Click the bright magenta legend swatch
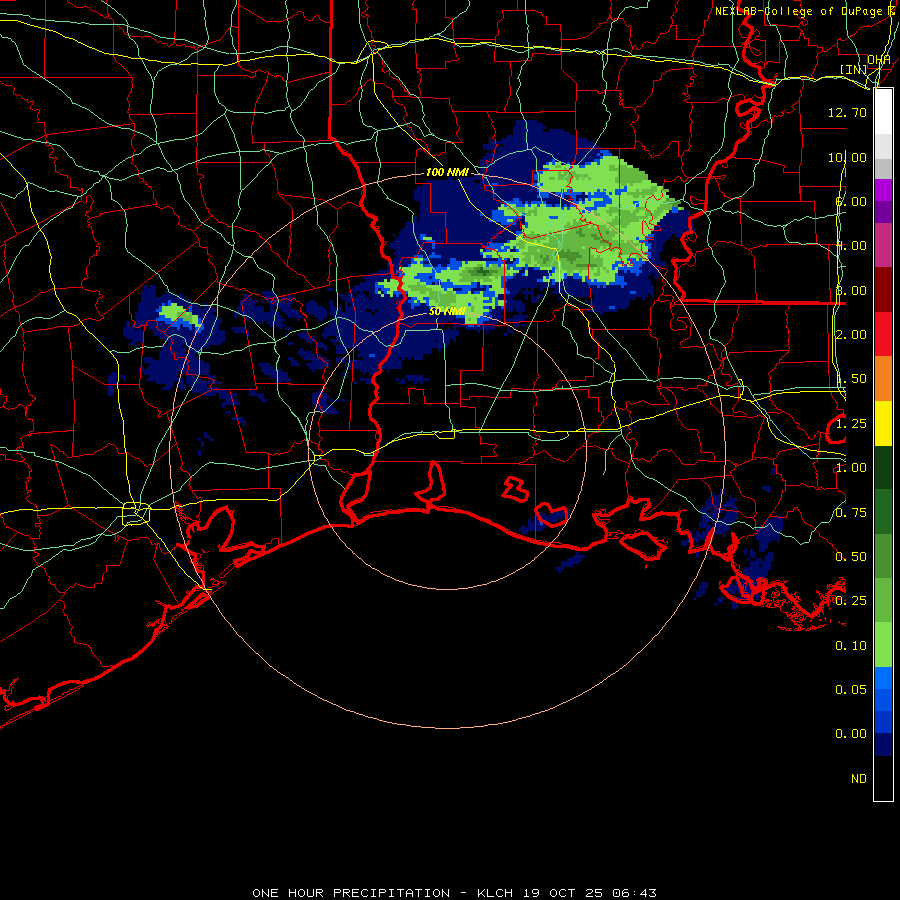The image size is (900, 900). 883,190
